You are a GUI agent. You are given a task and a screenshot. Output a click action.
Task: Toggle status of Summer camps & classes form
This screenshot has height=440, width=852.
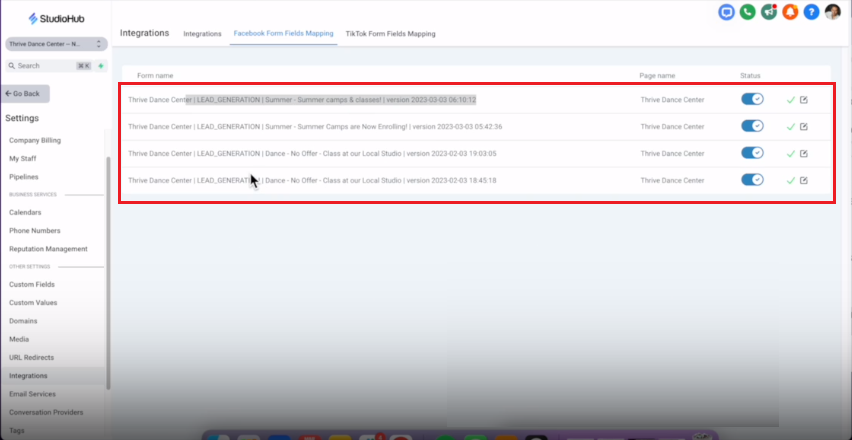click(x=753, y=99)
